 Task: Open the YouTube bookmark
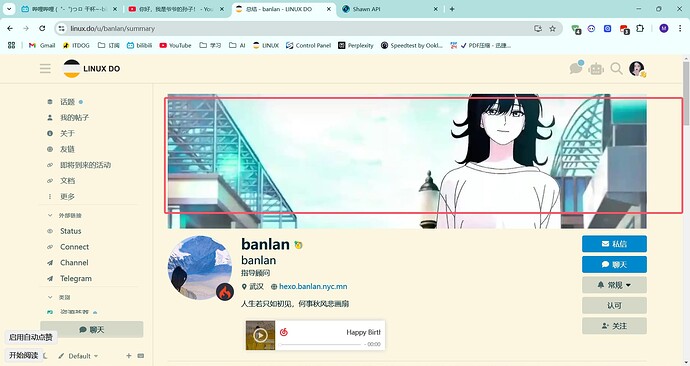tap(175, 45)
